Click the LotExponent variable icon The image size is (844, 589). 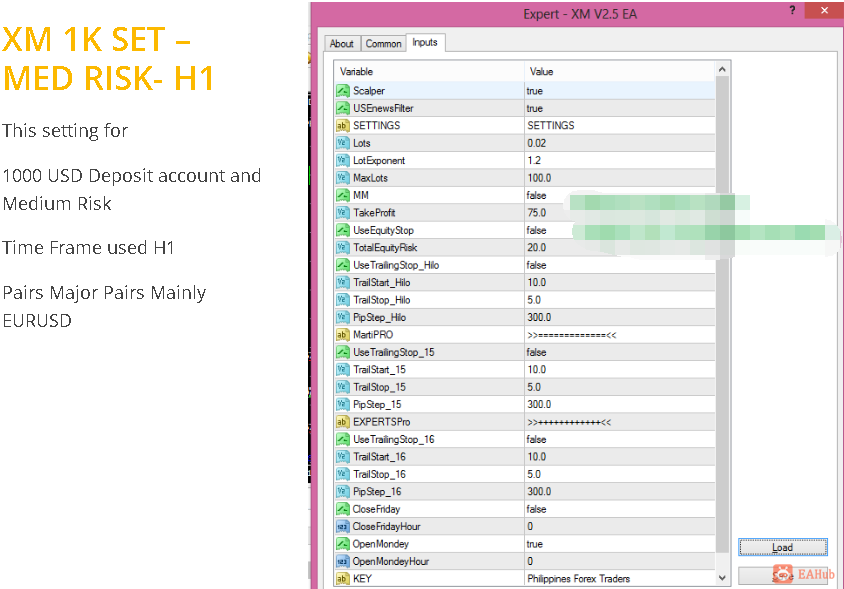coord(342,160)
